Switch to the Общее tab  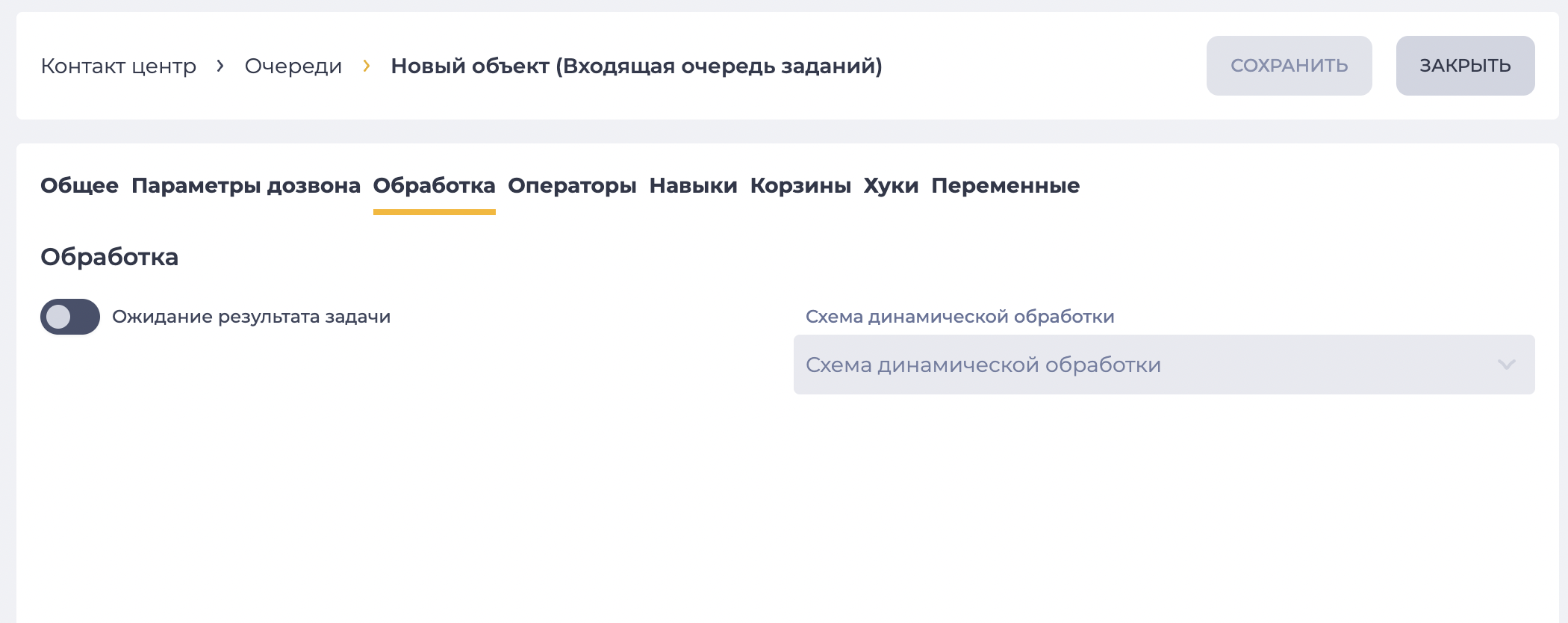[x=79, y=185]
